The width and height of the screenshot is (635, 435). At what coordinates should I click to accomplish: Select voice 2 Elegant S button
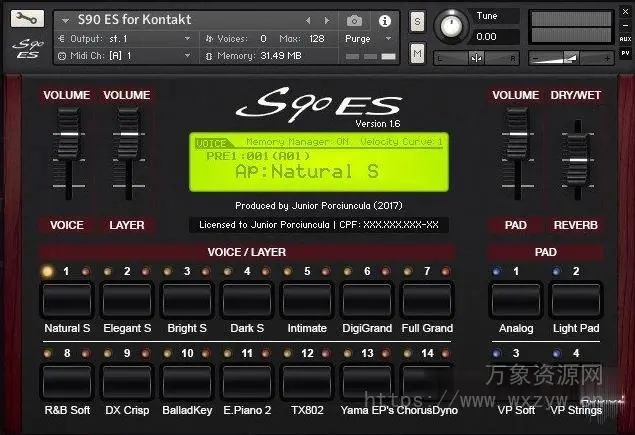127,300
